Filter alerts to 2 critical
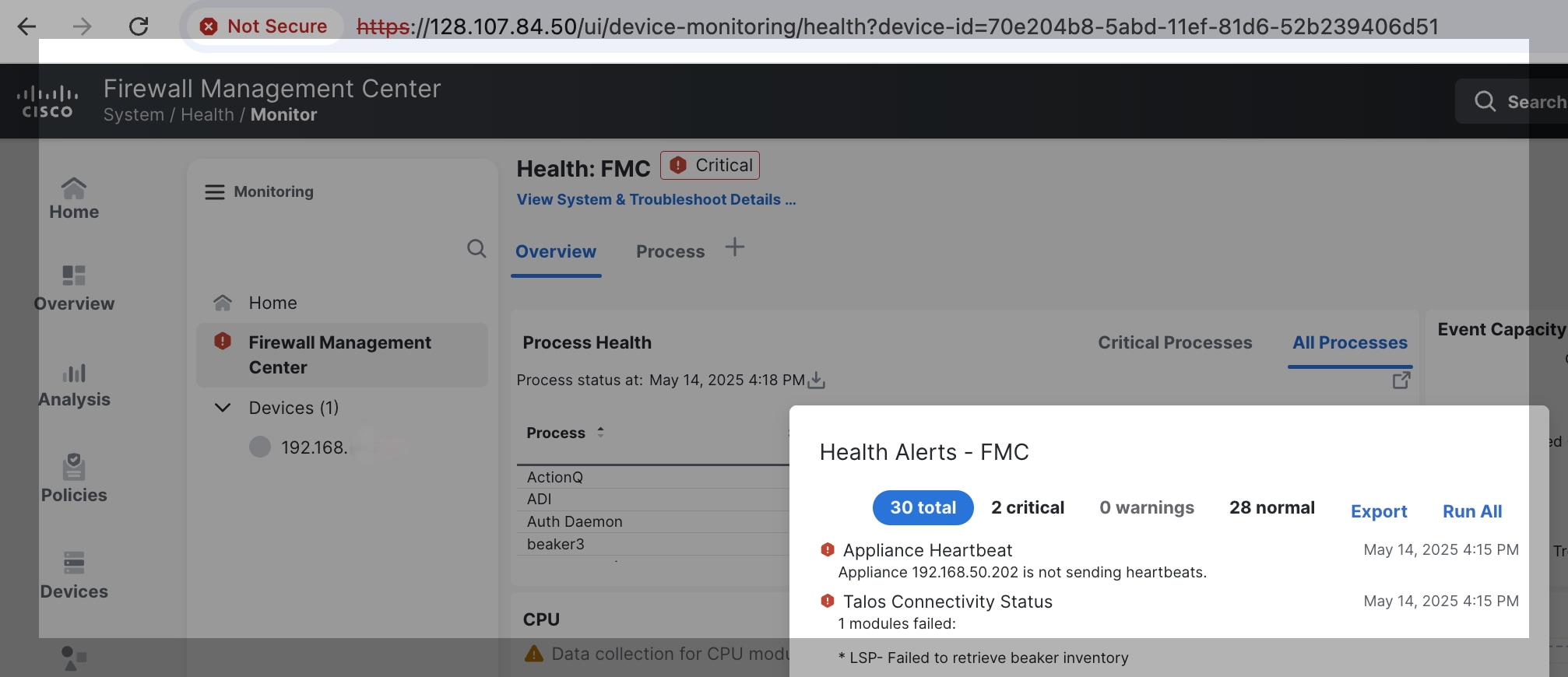The image size is (1568, 677). coord(1027,508)
